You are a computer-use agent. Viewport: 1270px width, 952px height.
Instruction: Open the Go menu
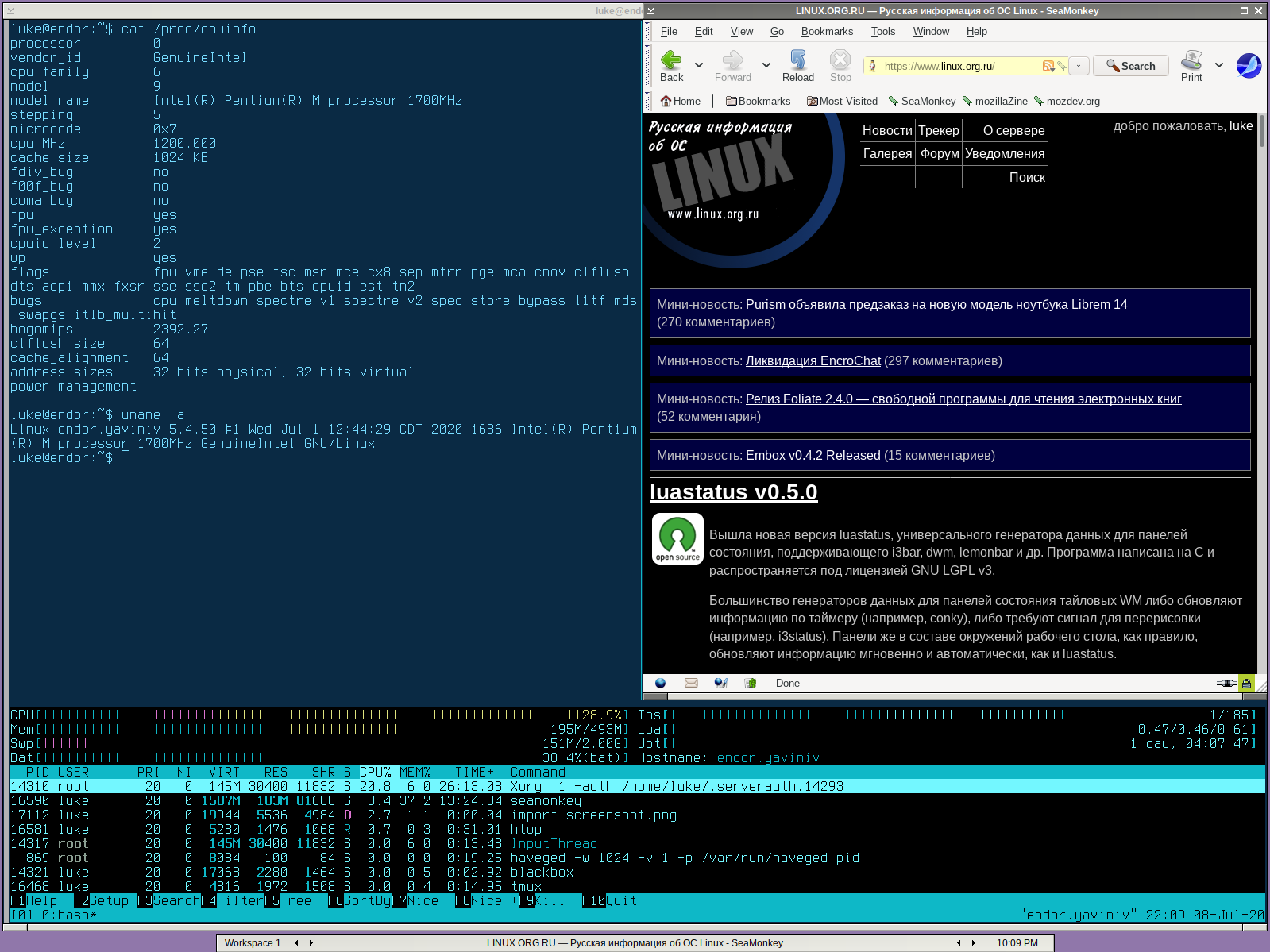point(777,32)
